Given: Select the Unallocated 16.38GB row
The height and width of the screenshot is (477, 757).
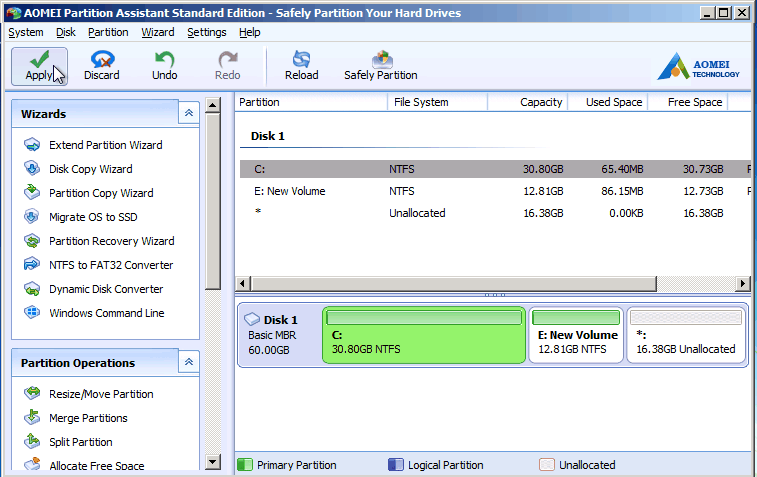Looking at the screenshot, I should (x=495, y=213).
